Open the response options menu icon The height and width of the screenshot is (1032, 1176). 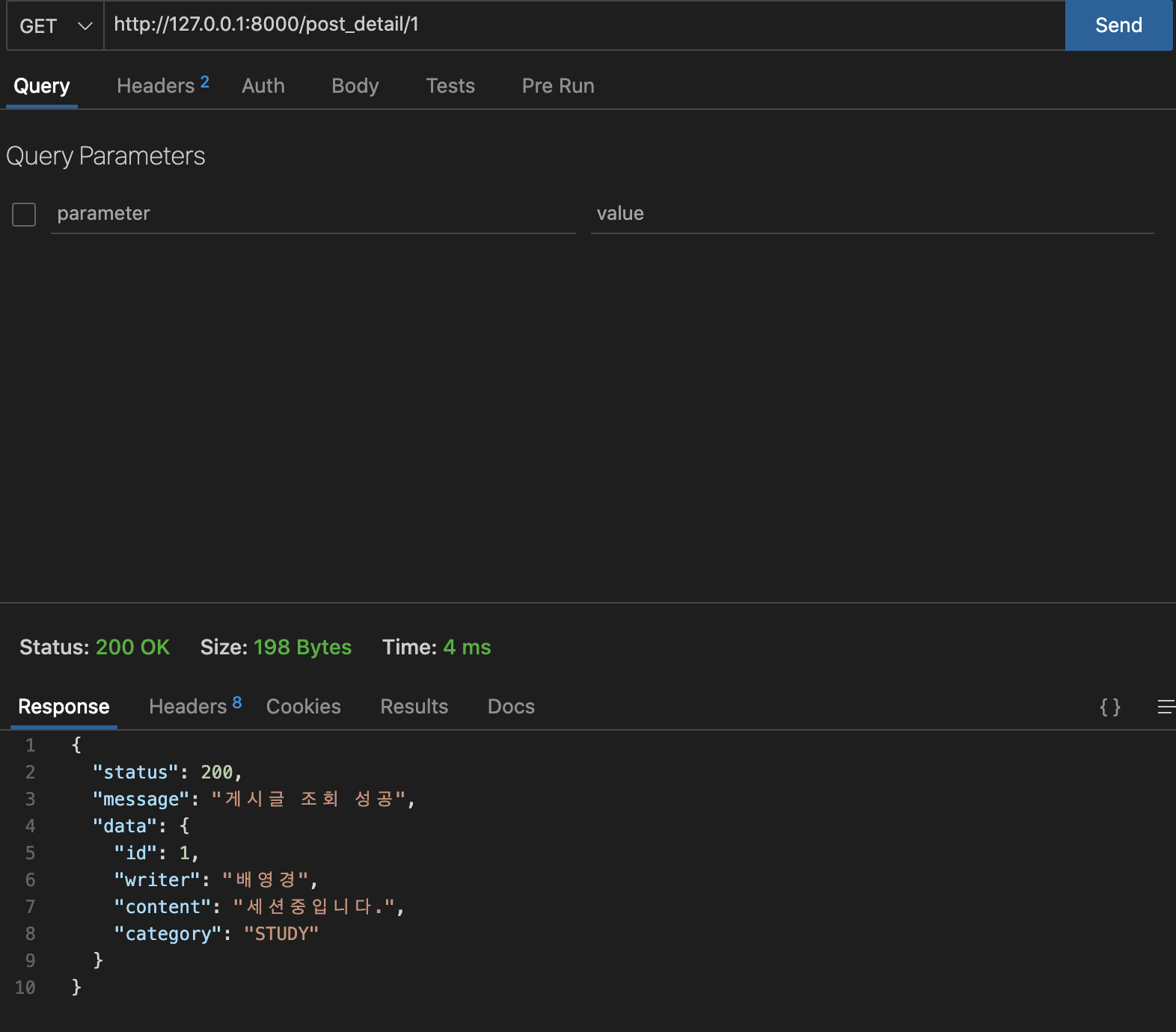pyautogui.click(x=1166, y=707)
